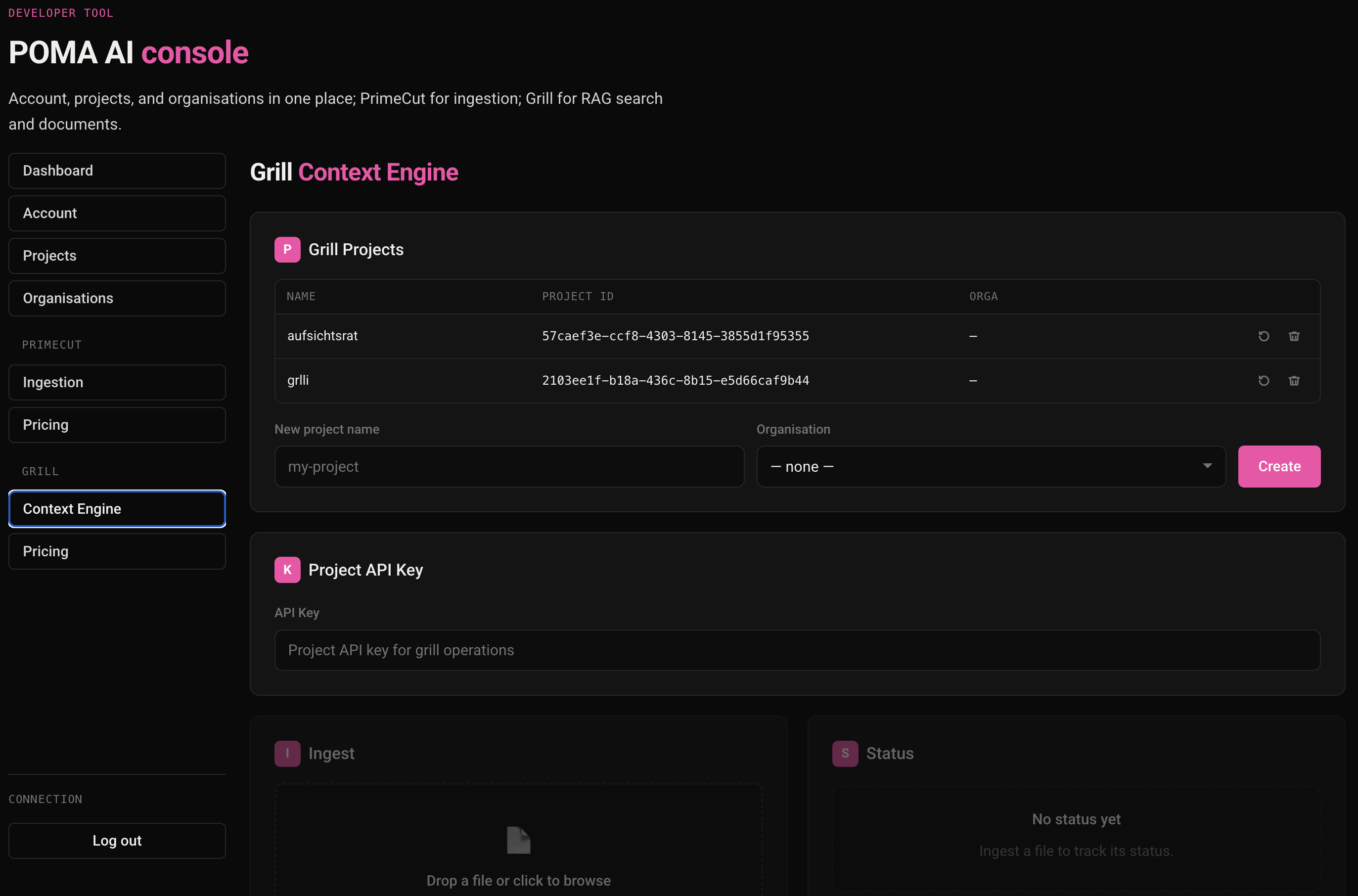Click the Grill Context Engine heading

pos(355,173)
